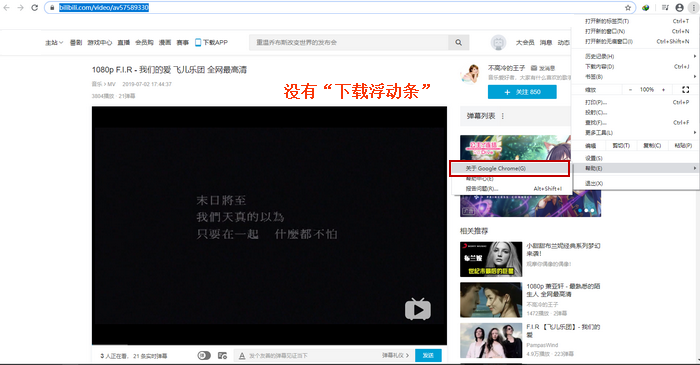Click the colorful extension icon in the toolbar
The height and width of the screenshot is (365, 700).
click(x=646, y=8)
